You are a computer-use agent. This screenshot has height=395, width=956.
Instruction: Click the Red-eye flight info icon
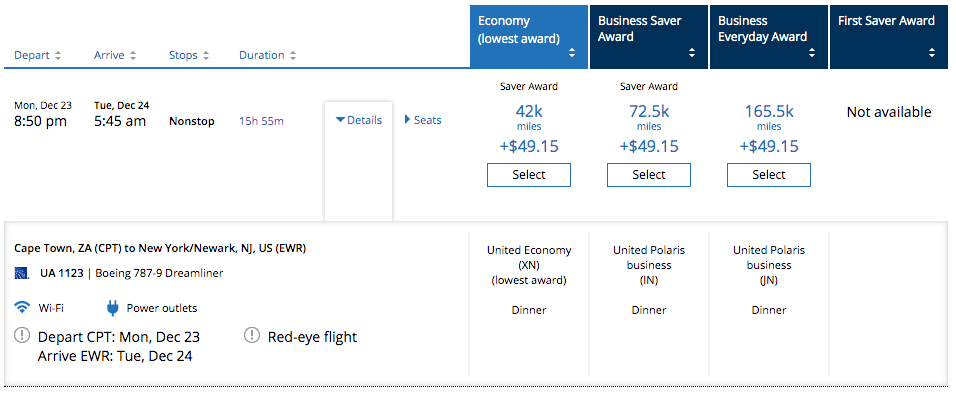pos(252,335)
